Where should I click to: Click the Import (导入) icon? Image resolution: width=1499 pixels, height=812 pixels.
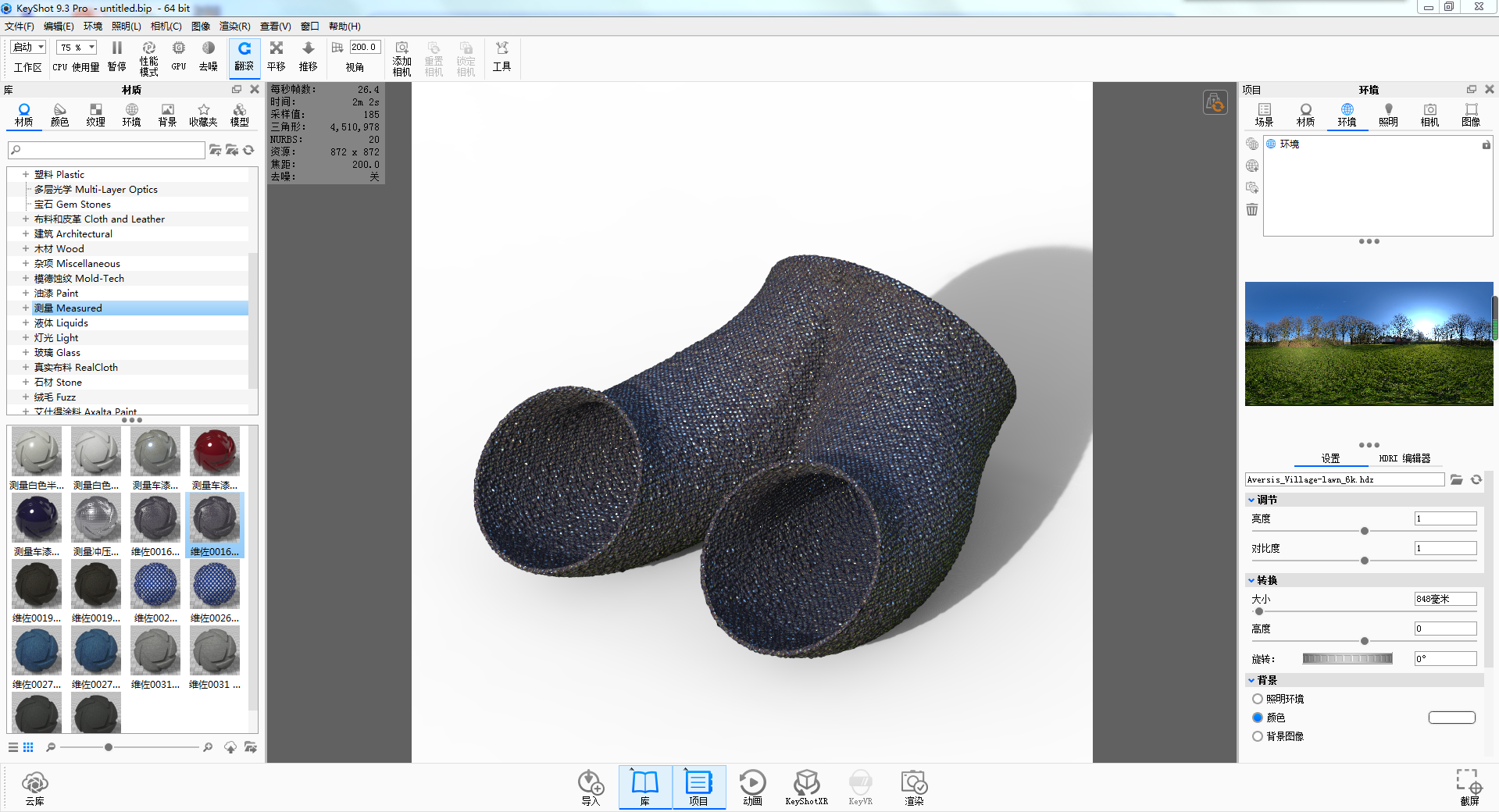pos(591,786)
